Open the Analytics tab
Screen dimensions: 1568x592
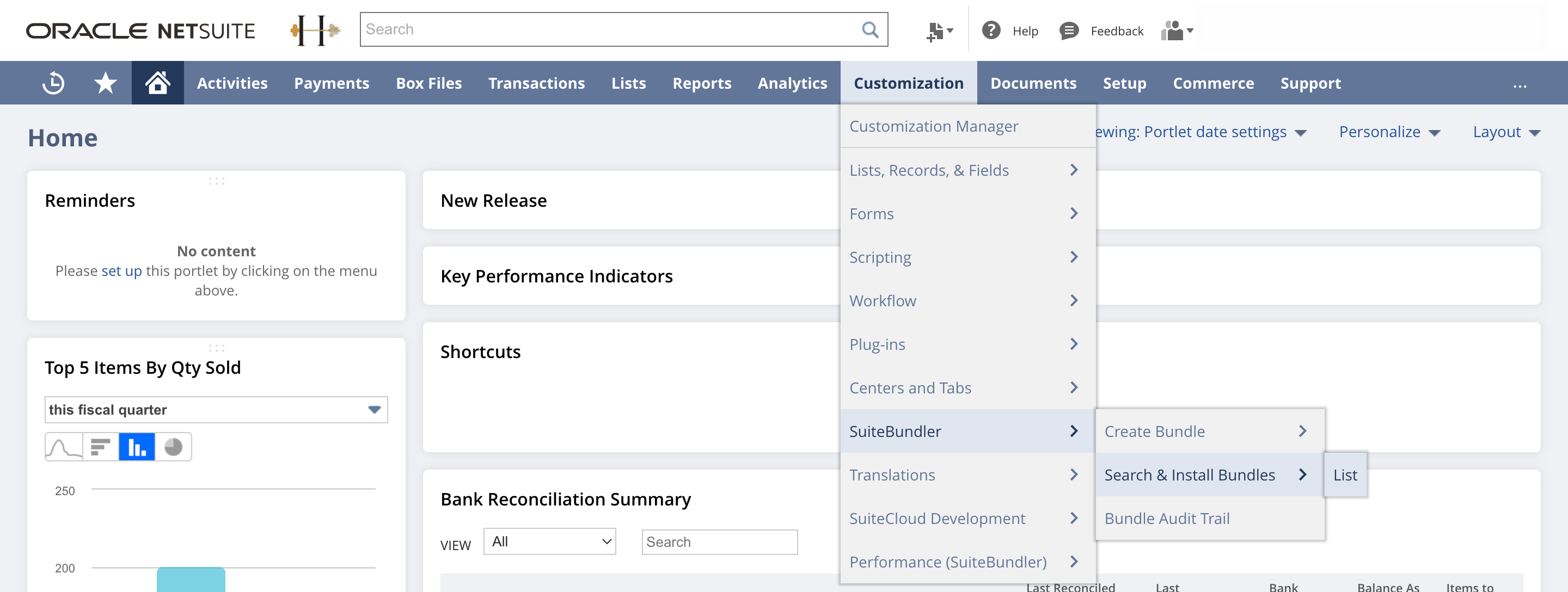point(792,83)
